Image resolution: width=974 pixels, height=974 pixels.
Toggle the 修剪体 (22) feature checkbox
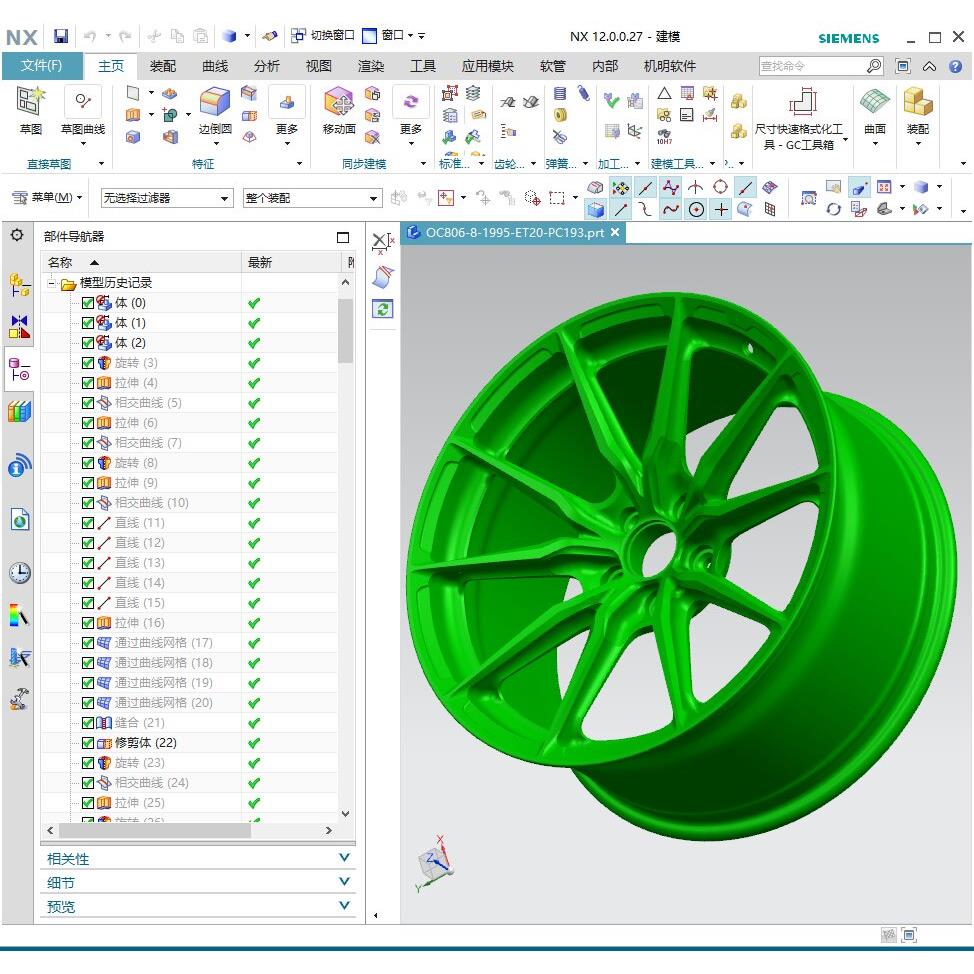click(88, 743)
